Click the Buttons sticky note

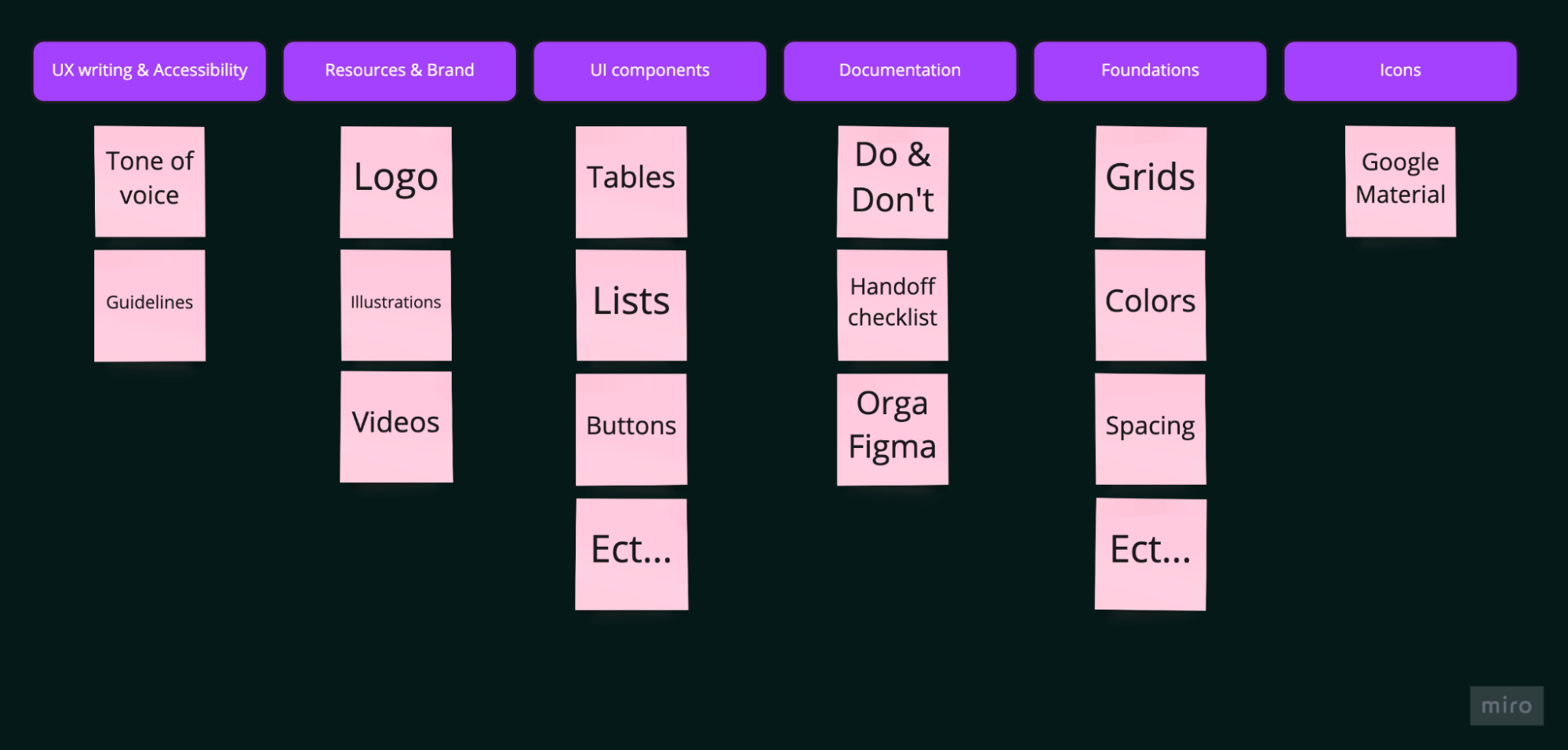631,428
